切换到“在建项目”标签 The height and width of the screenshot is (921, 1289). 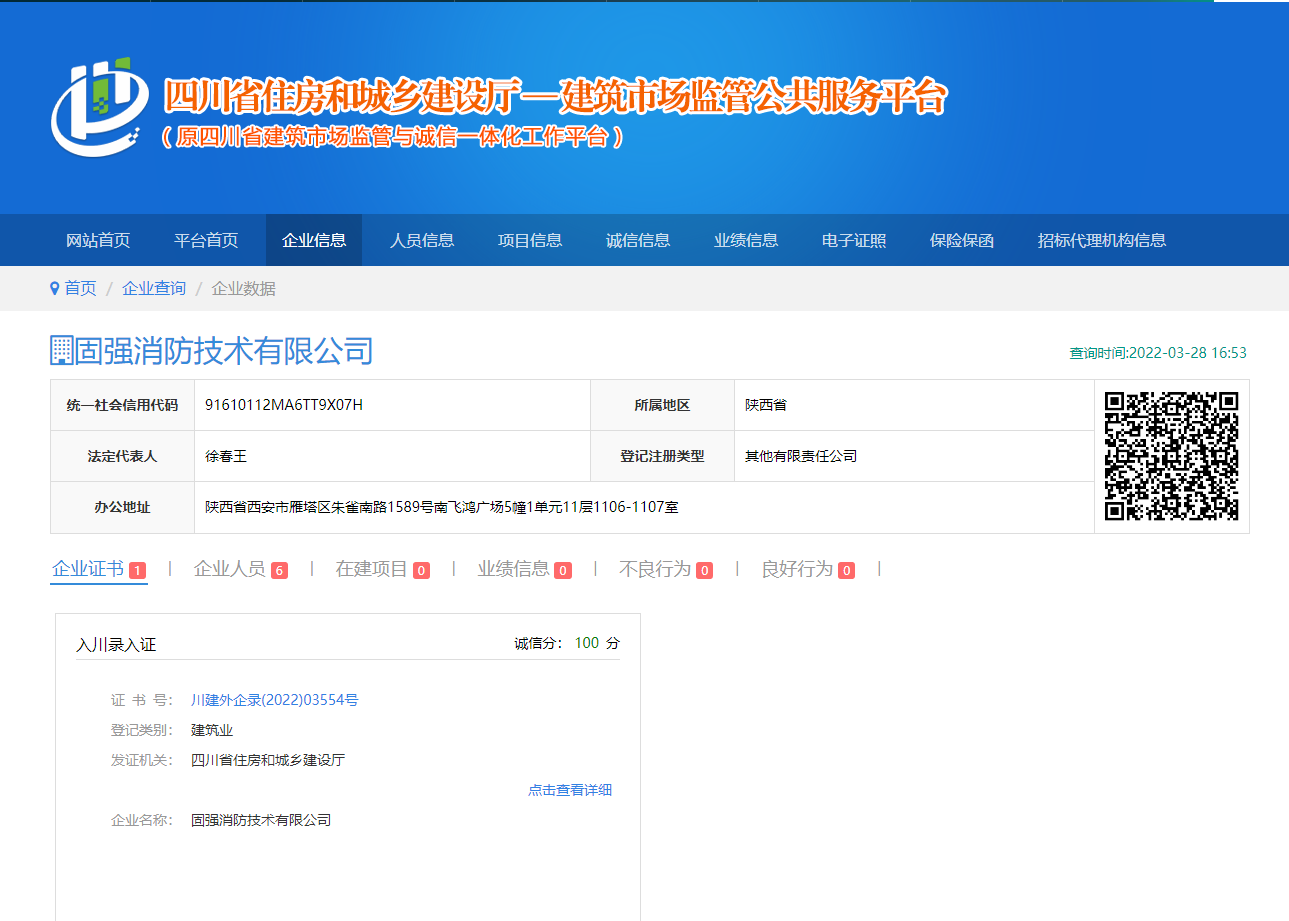[x=368, y=568]
